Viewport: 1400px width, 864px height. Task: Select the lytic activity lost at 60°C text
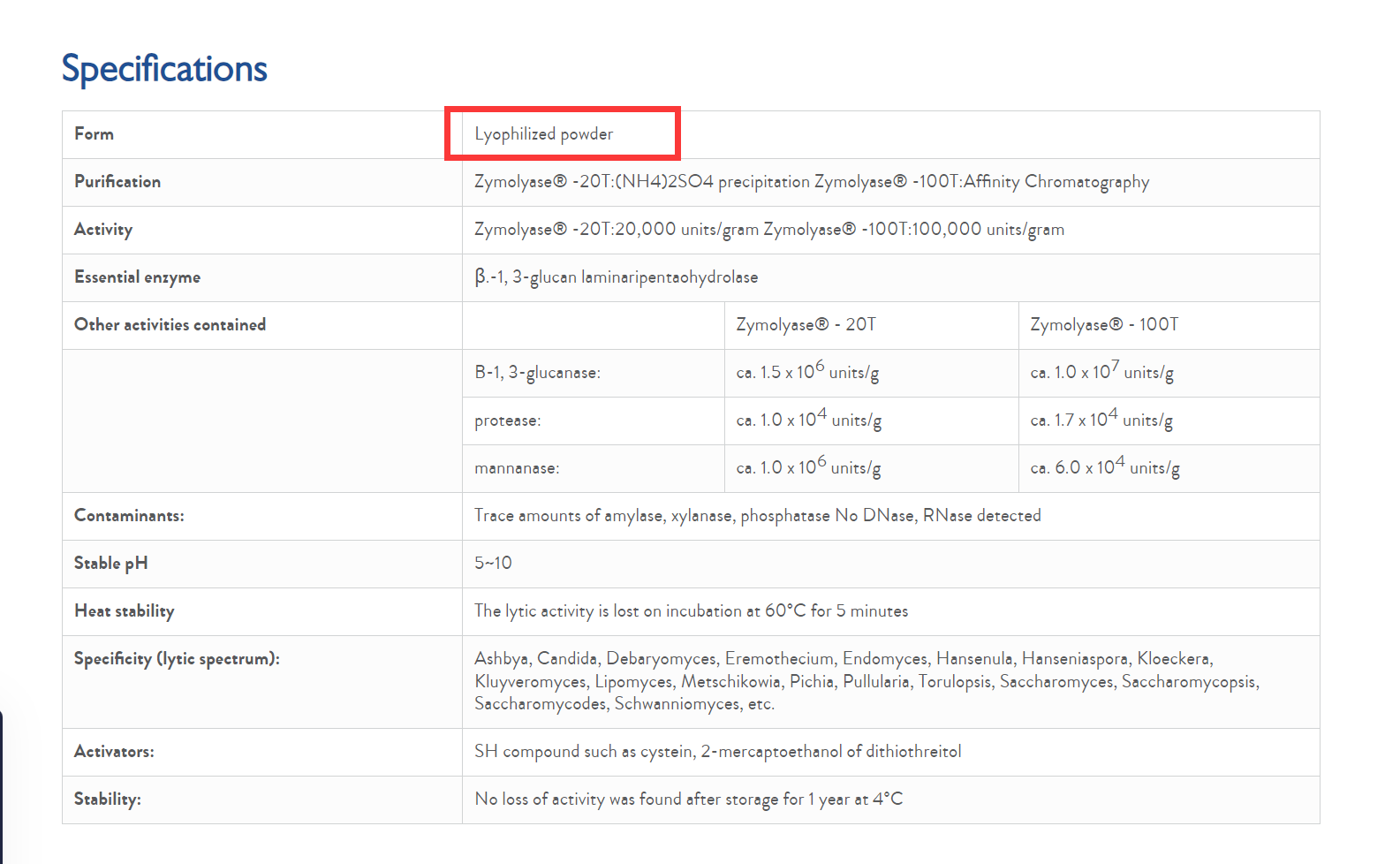point(691,611)
